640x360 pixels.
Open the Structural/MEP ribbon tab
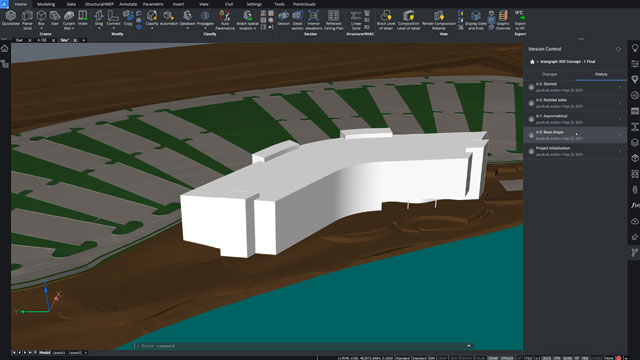[x=99, y=4]
